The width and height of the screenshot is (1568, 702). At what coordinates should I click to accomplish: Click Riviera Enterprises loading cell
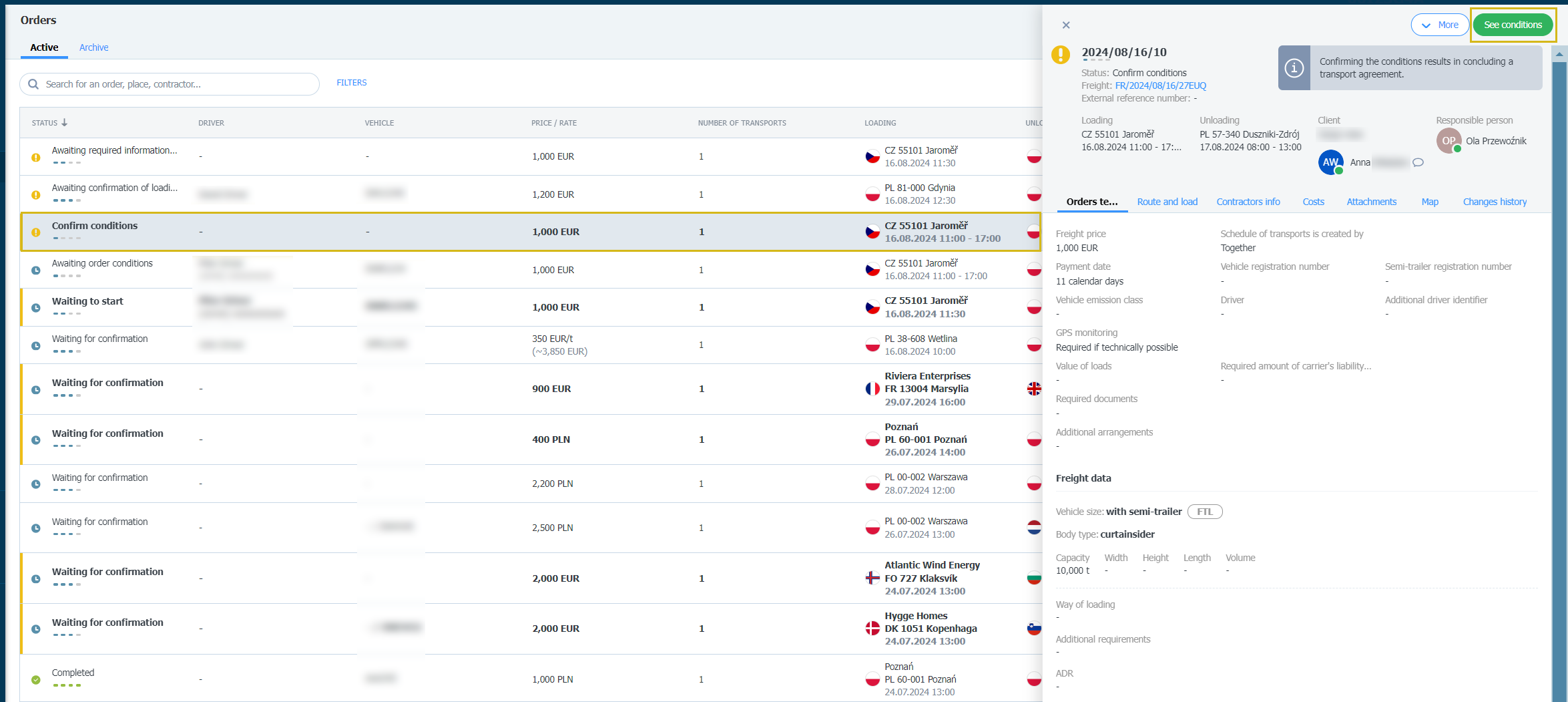click(x=928, y=389)
